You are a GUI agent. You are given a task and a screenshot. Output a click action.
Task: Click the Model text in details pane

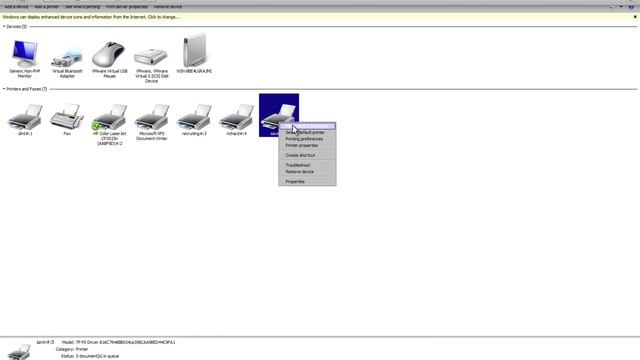point(118,342)
